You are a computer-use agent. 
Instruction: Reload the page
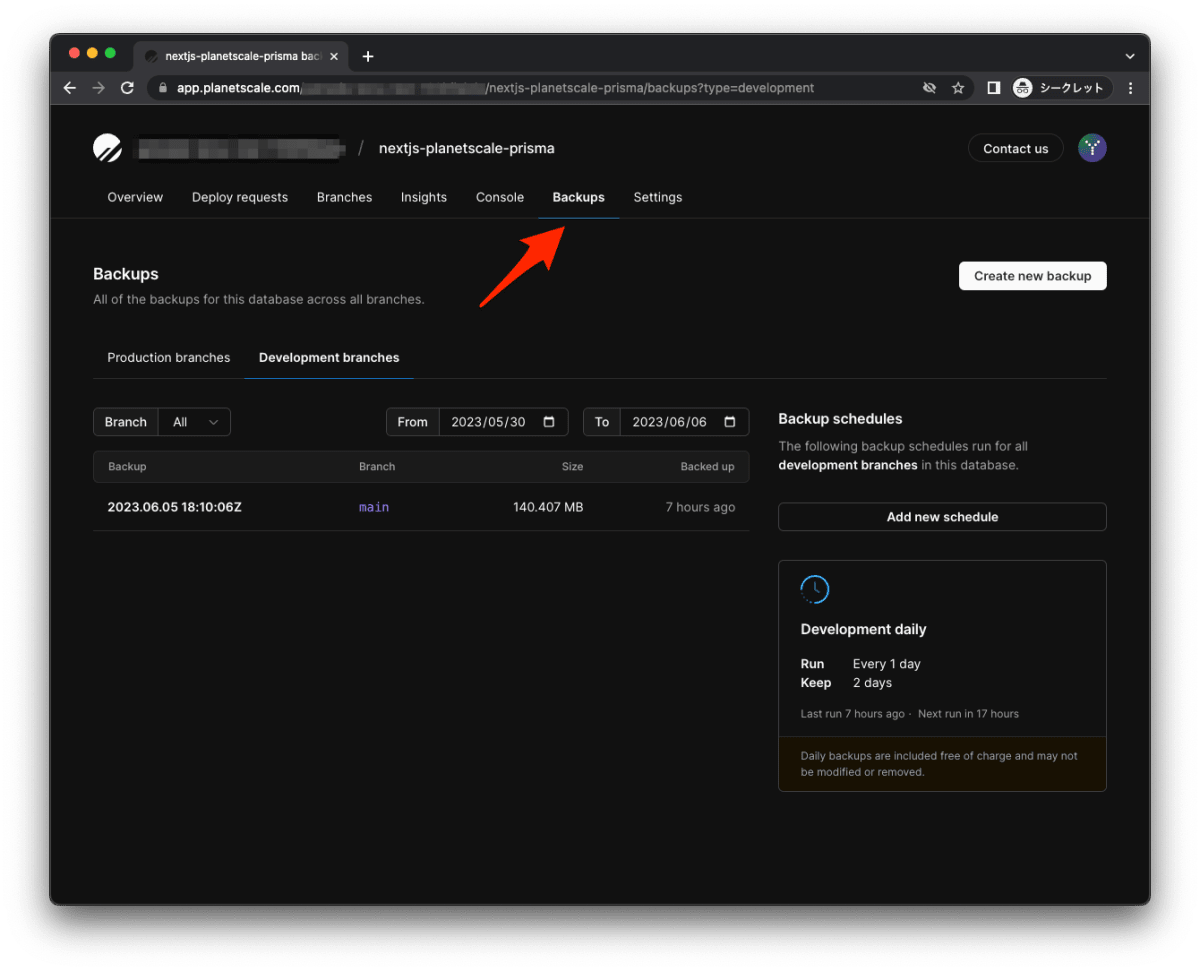[x=127, y=88]
